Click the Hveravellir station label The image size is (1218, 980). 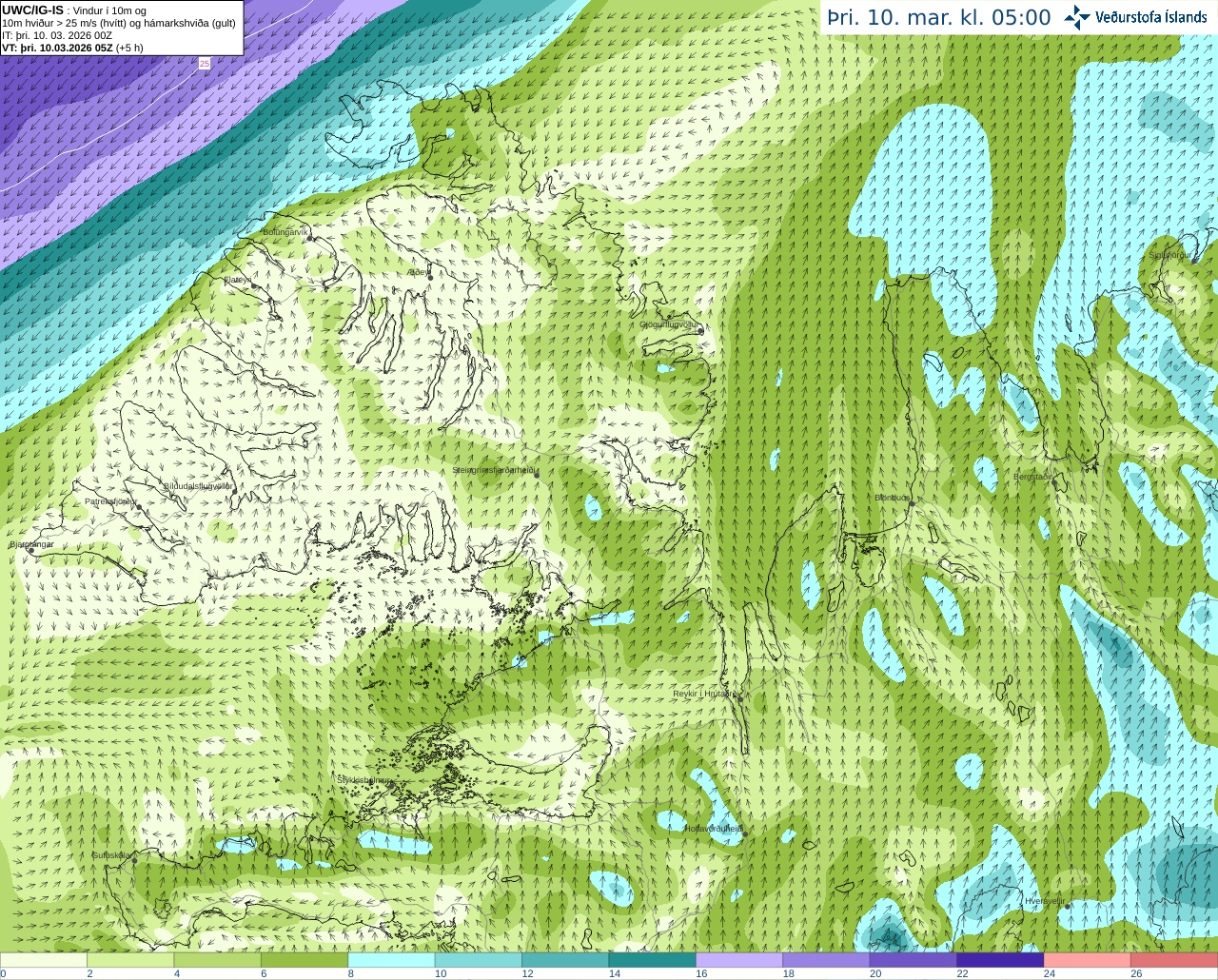click(x=1045, y=901)
